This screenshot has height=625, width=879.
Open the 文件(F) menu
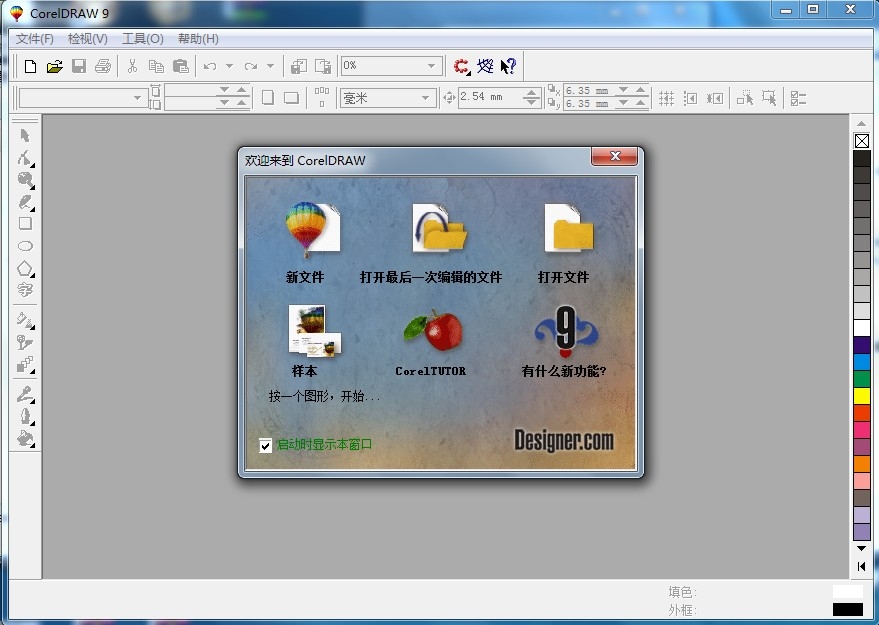tap(34, 38)
